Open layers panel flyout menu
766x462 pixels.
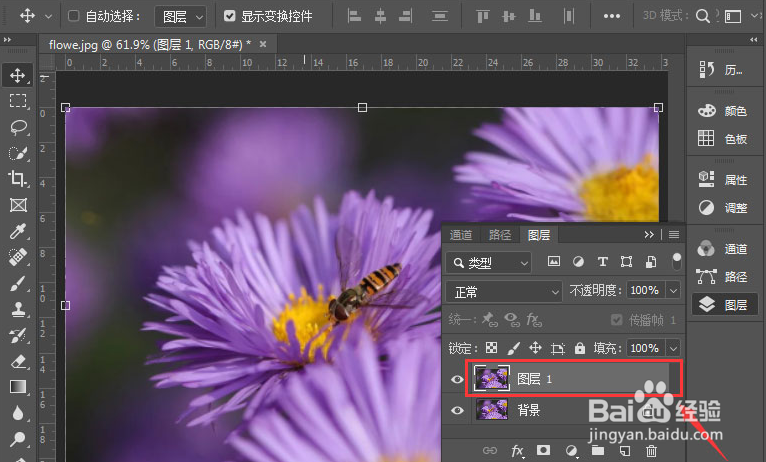[674, 235]
